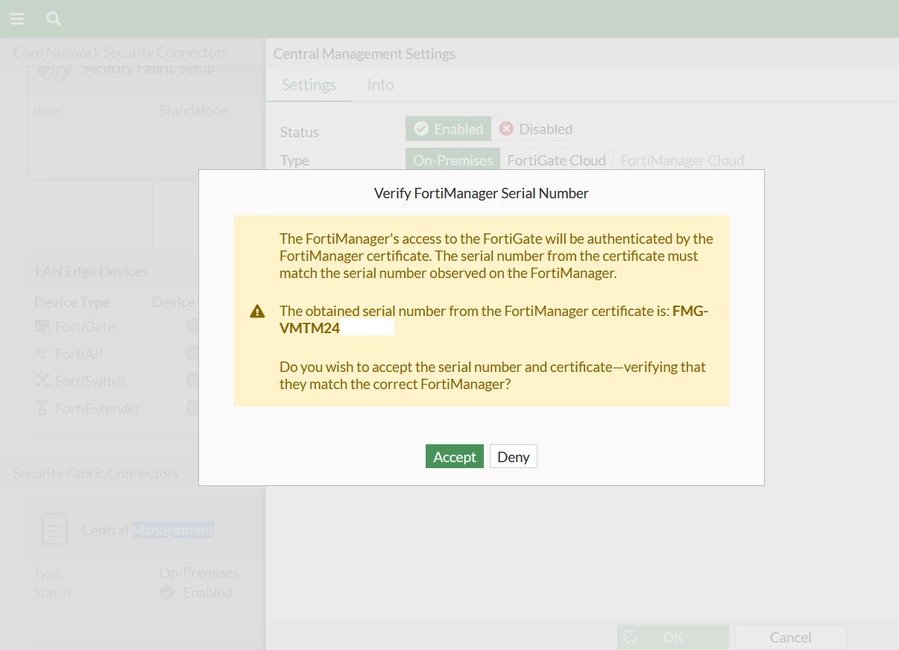Select the FortiExtender device icon
This screenshot has height=650, width=899.
[42, 408]
